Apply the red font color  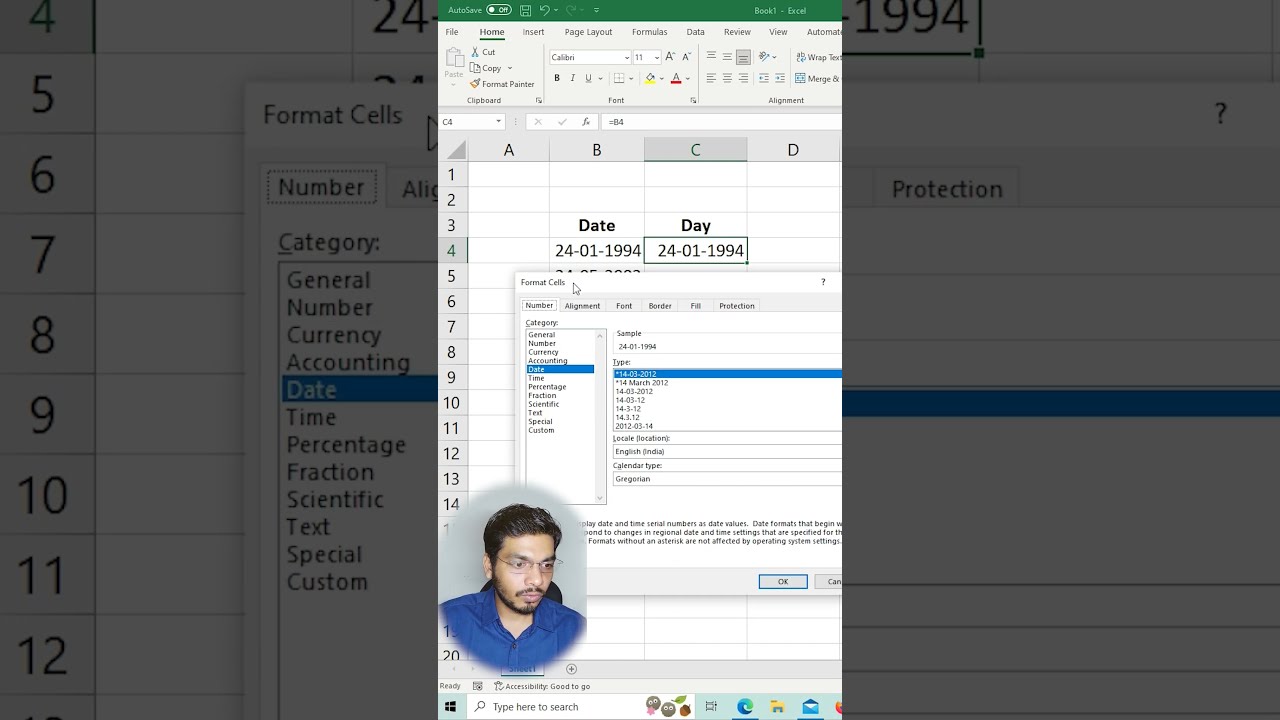point(676,78)
